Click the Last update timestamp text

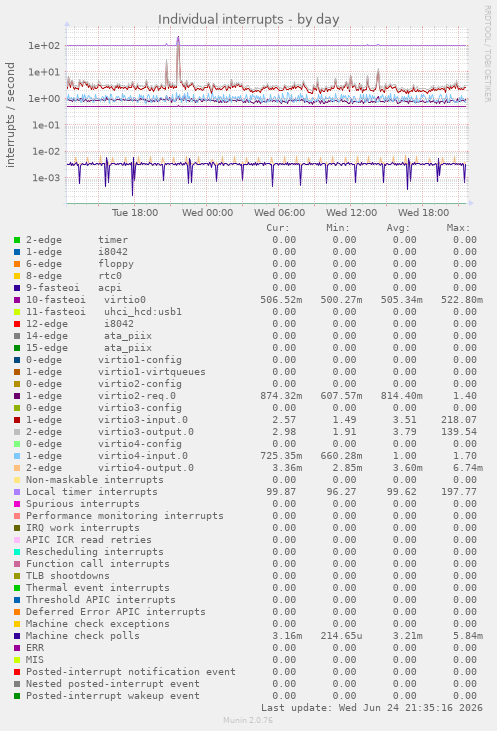point(372,708)
